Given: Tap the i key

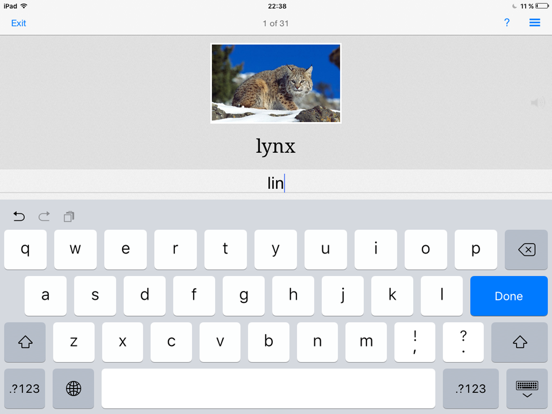Looking at the screenshot, I should tap(376, 250).
